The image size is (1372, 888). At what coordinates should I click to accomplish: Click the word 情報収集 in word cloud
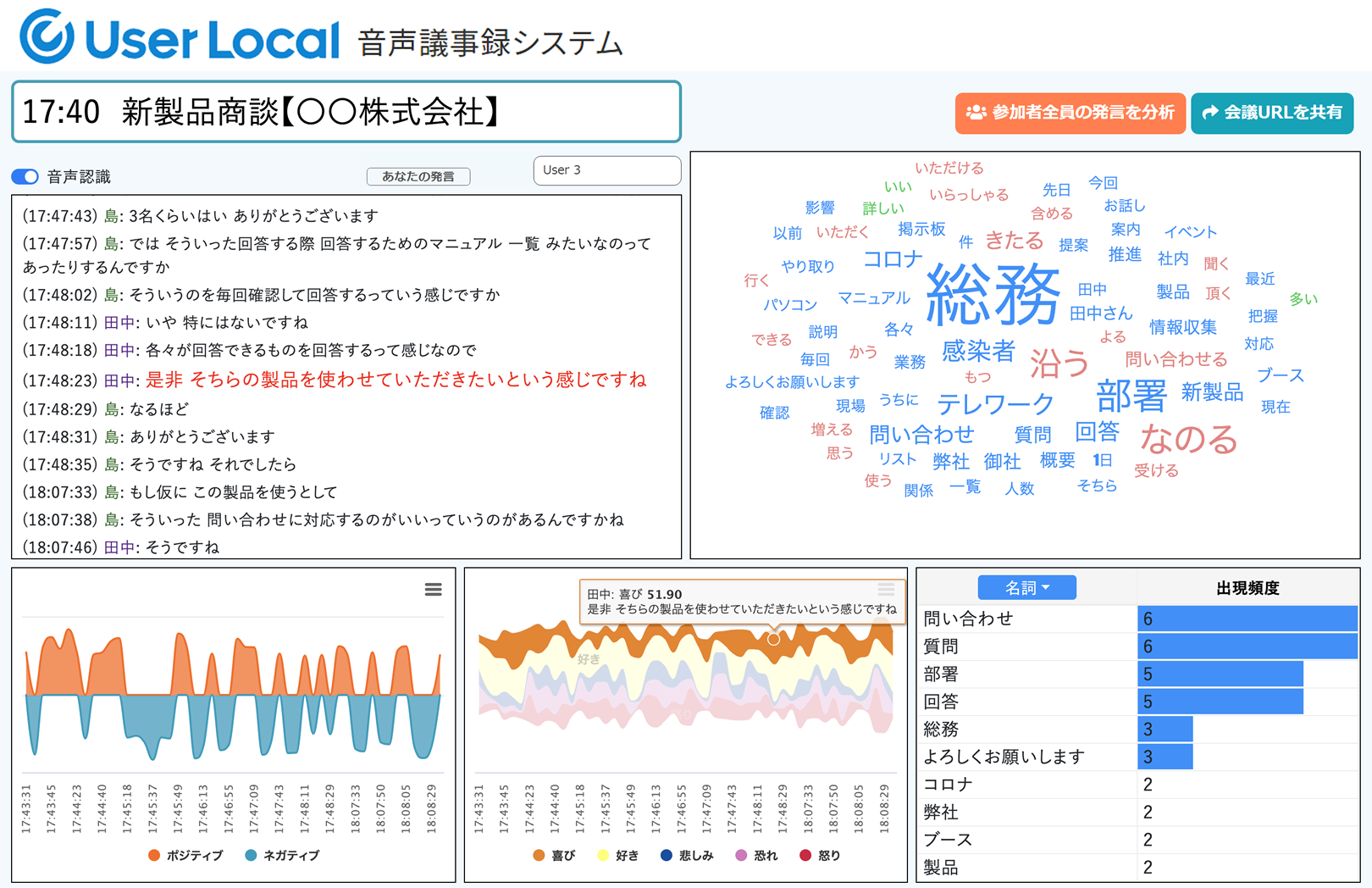1182,327
